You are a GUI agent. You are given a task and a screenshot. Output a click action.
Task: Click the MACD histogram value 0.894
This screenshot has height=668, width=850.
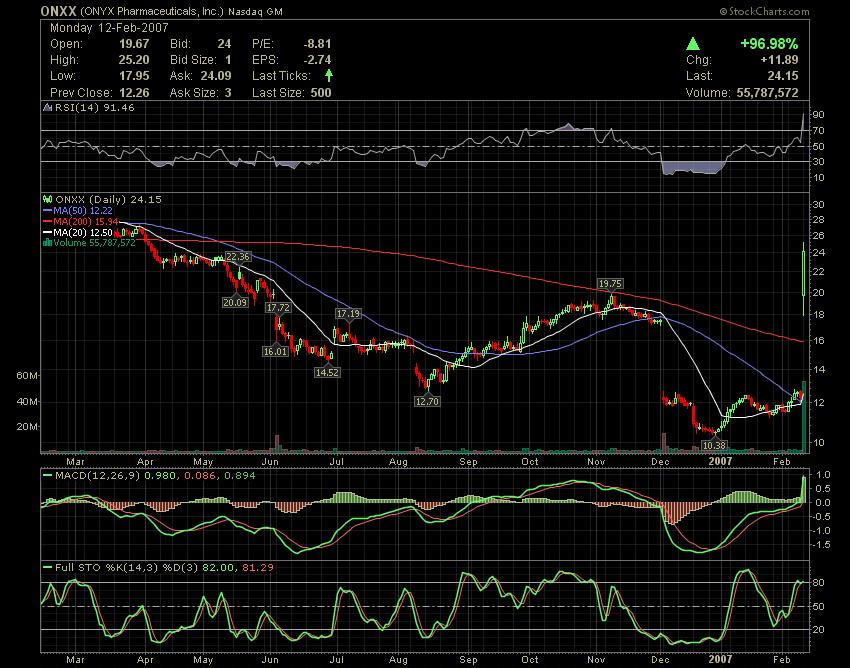[x=240, y=476]
